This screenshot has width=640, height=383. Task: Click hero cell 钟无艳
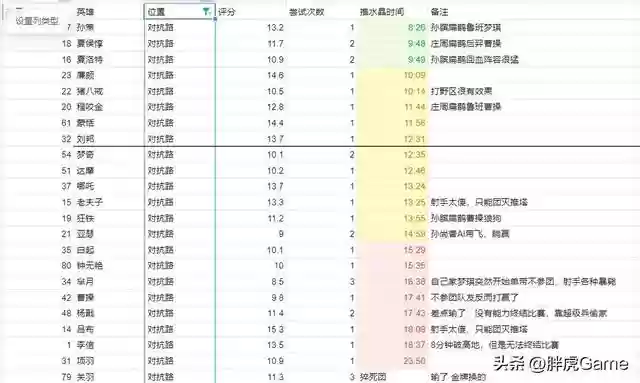tap(90, 266)
